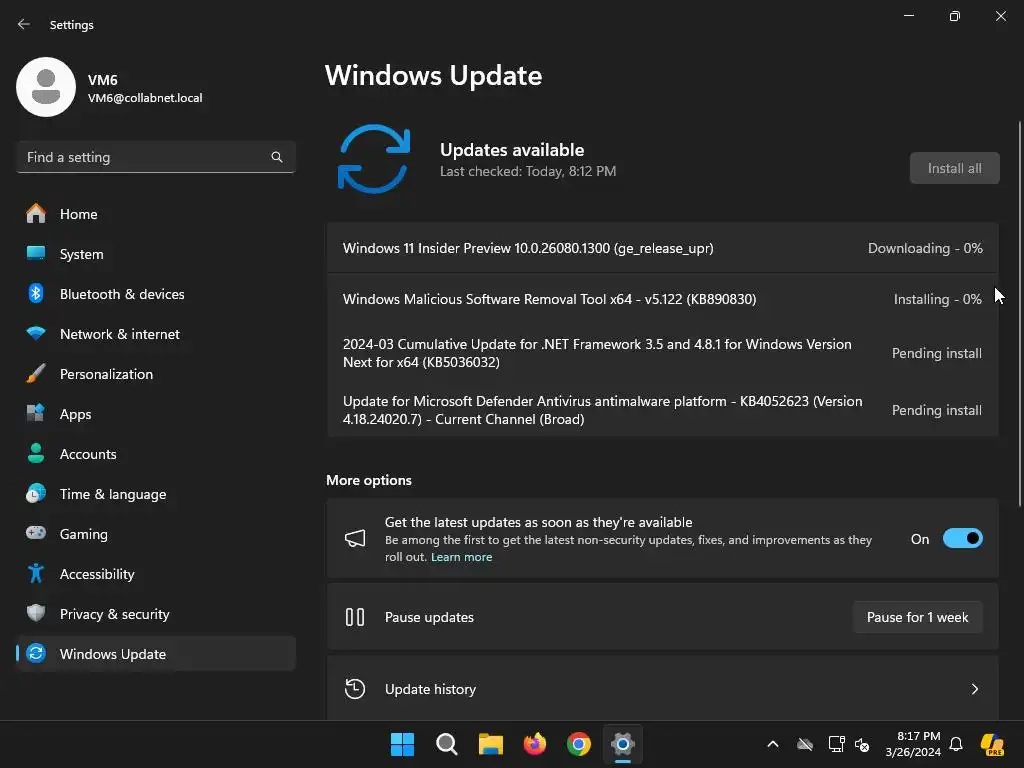Expand Update history chevron
1024x768 pixels.
(x=974, y=689)
